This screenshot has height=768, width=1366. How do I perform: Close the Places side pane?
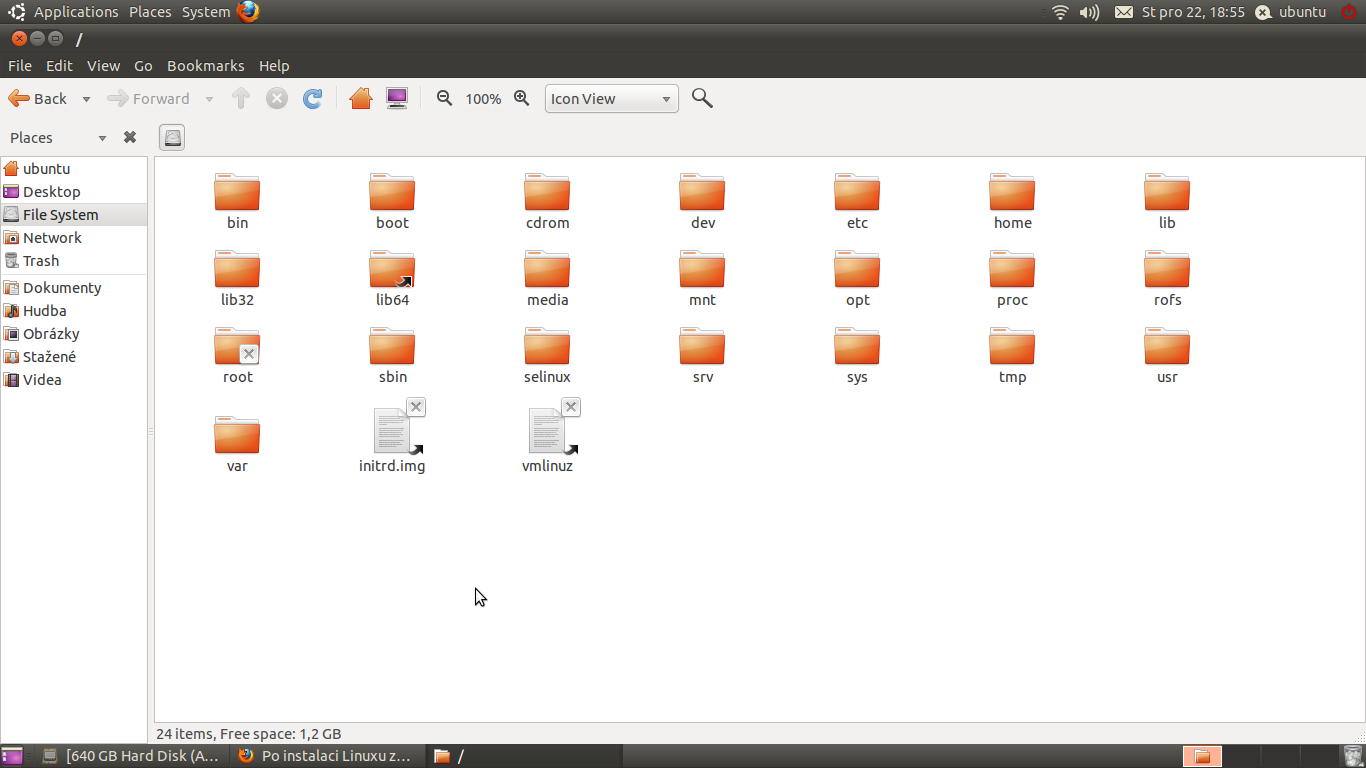click(x=130, y=138)
